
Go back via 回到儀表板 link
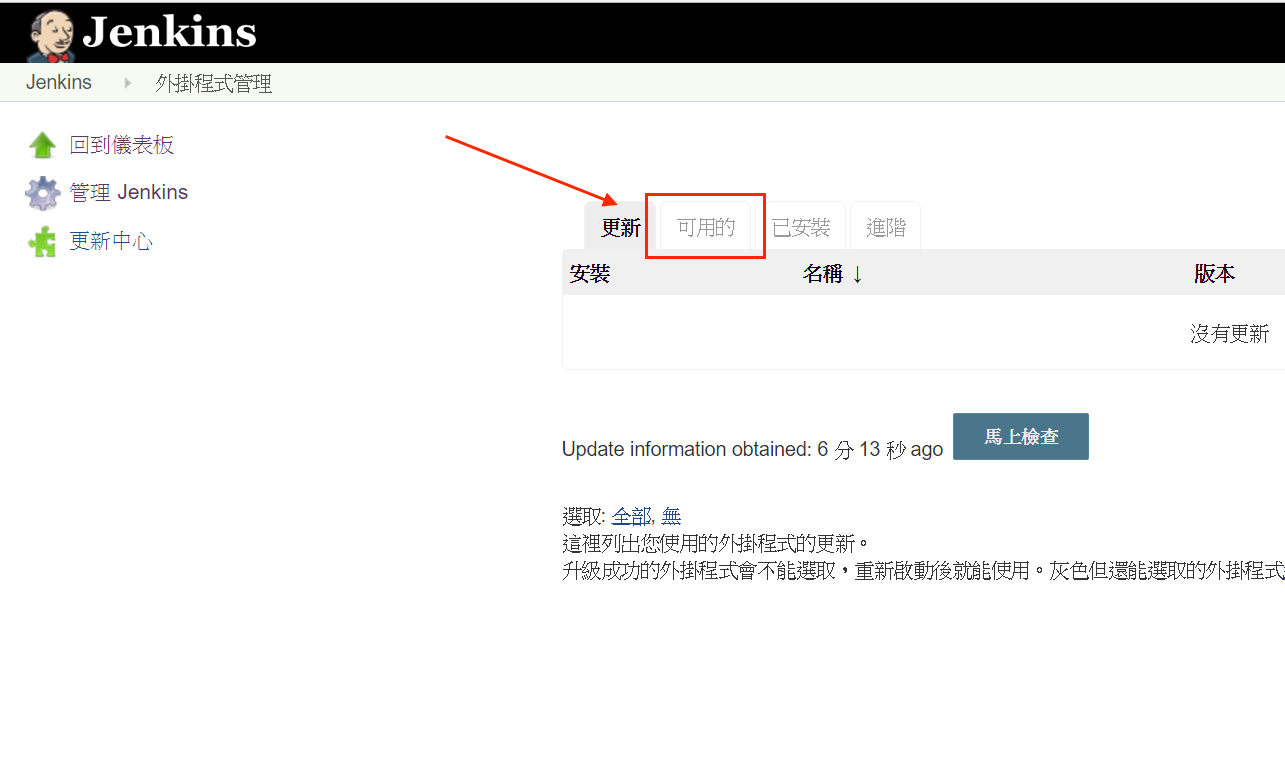click(x=122, y=145)
